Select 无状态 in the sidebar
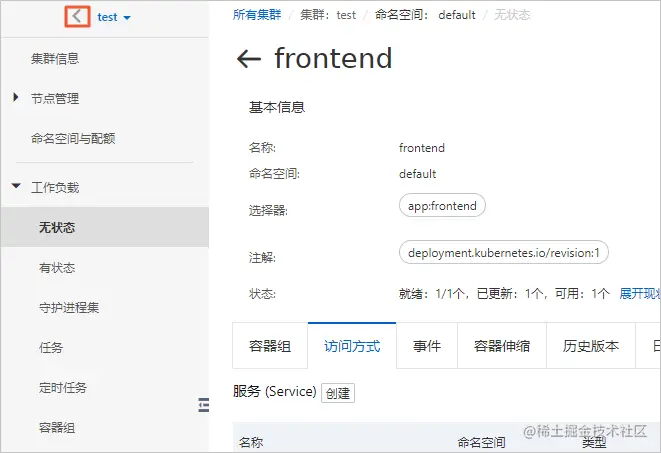This screenshot has width=661, height=453. pos(105,227)
